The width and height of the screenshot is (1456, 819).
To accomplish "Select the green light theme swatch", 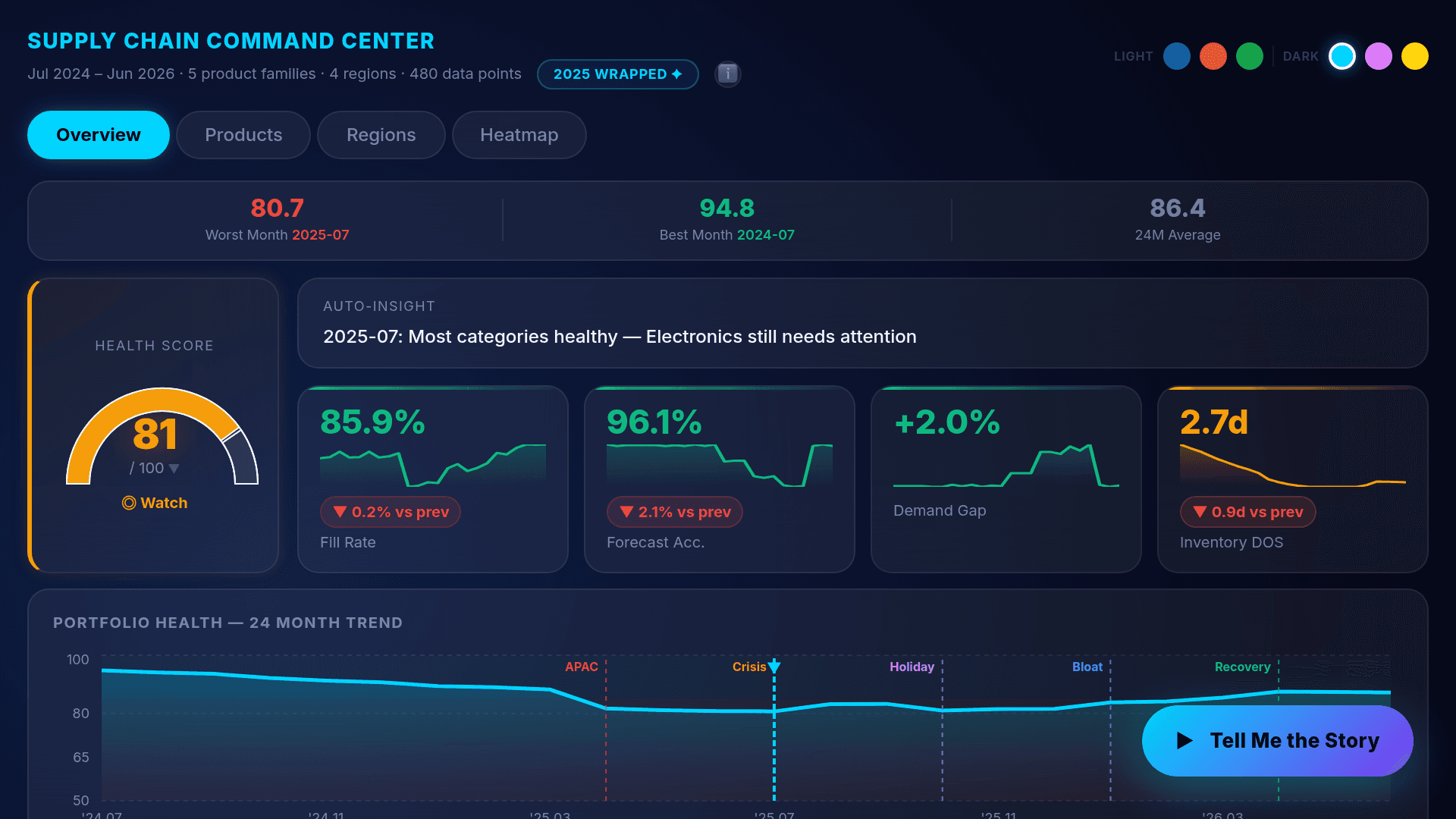I will [x=1250, y=56].
